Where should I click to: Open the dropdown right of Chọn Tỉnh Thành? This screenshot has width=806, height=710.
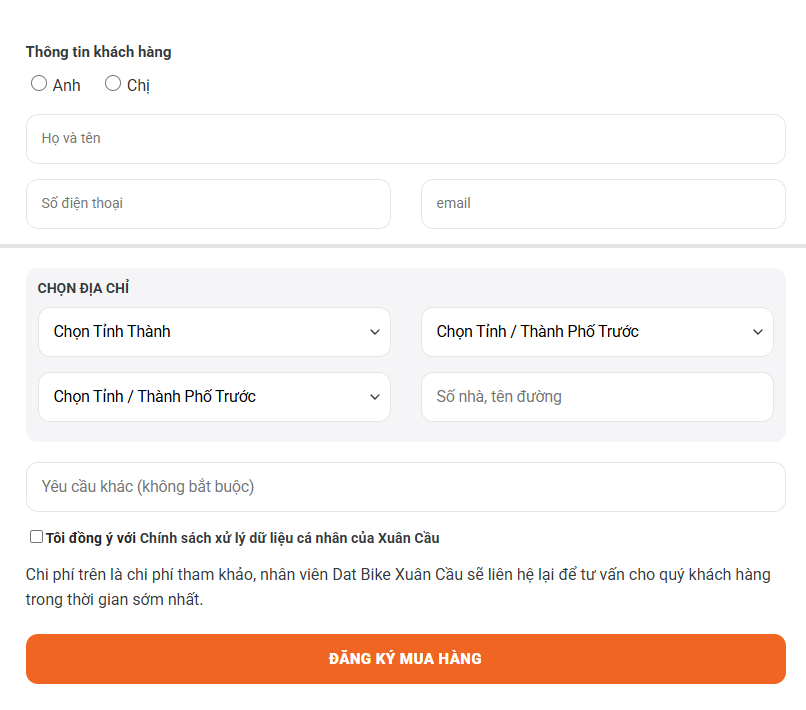[x=596, y=332]
